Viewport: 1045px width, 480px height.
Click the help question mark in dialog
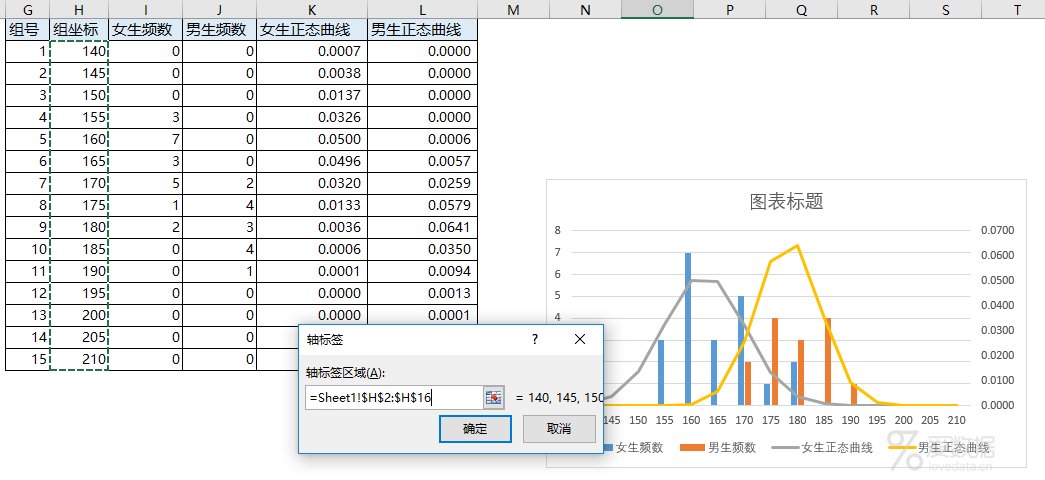point(534,339)
